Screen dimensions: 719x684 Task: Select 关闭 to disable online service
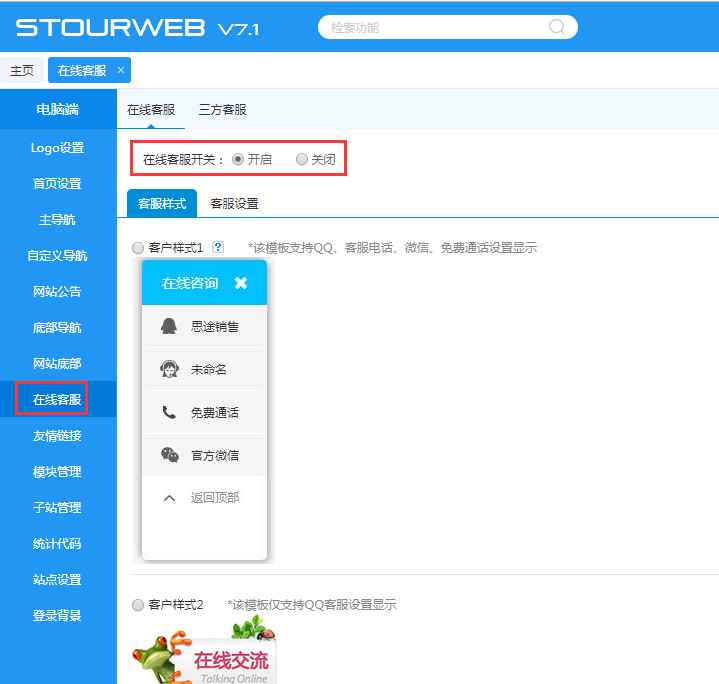click(302, 159)
